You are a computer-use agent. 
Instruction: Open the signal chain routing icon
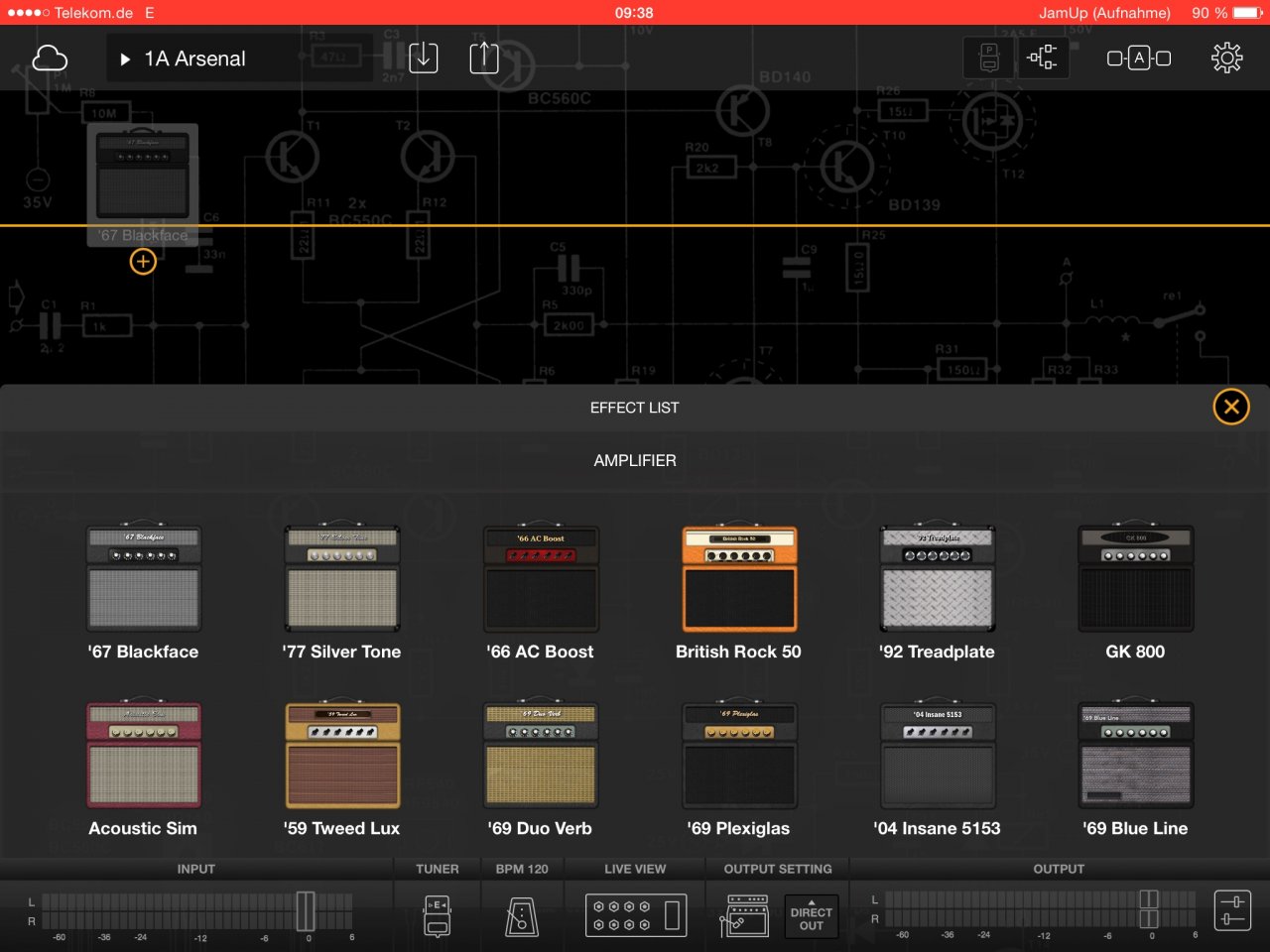(1043, 59)
